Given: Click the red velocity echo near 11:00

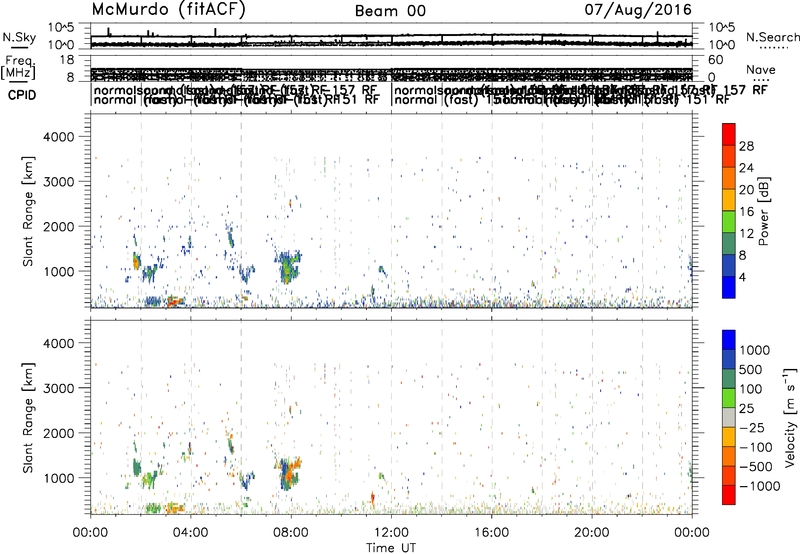Looking at the screenshot, I should [372, 497].
